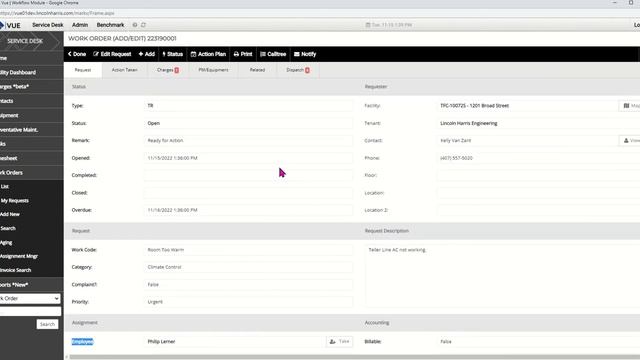The image size is (640, 360).
Task: Click the SERVICE DESK sidebar header
Action: coord(29,41)
